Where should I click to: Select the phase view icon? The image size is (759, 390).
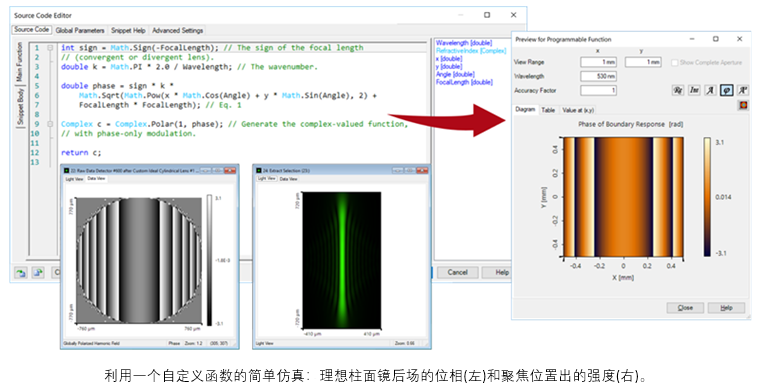point(727,90)
